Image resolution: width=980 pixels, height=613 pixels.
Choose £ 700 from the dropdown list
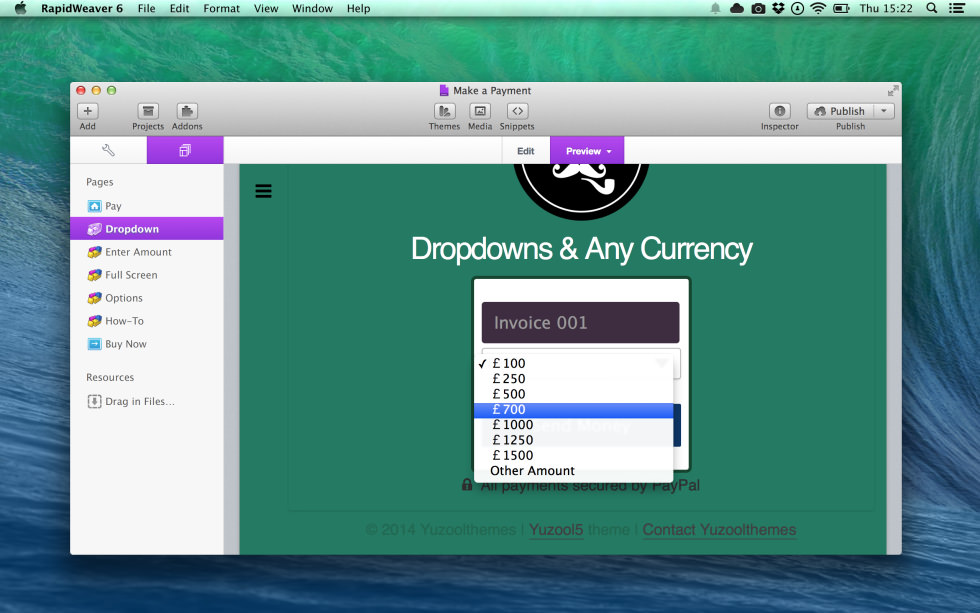point(574,410)
